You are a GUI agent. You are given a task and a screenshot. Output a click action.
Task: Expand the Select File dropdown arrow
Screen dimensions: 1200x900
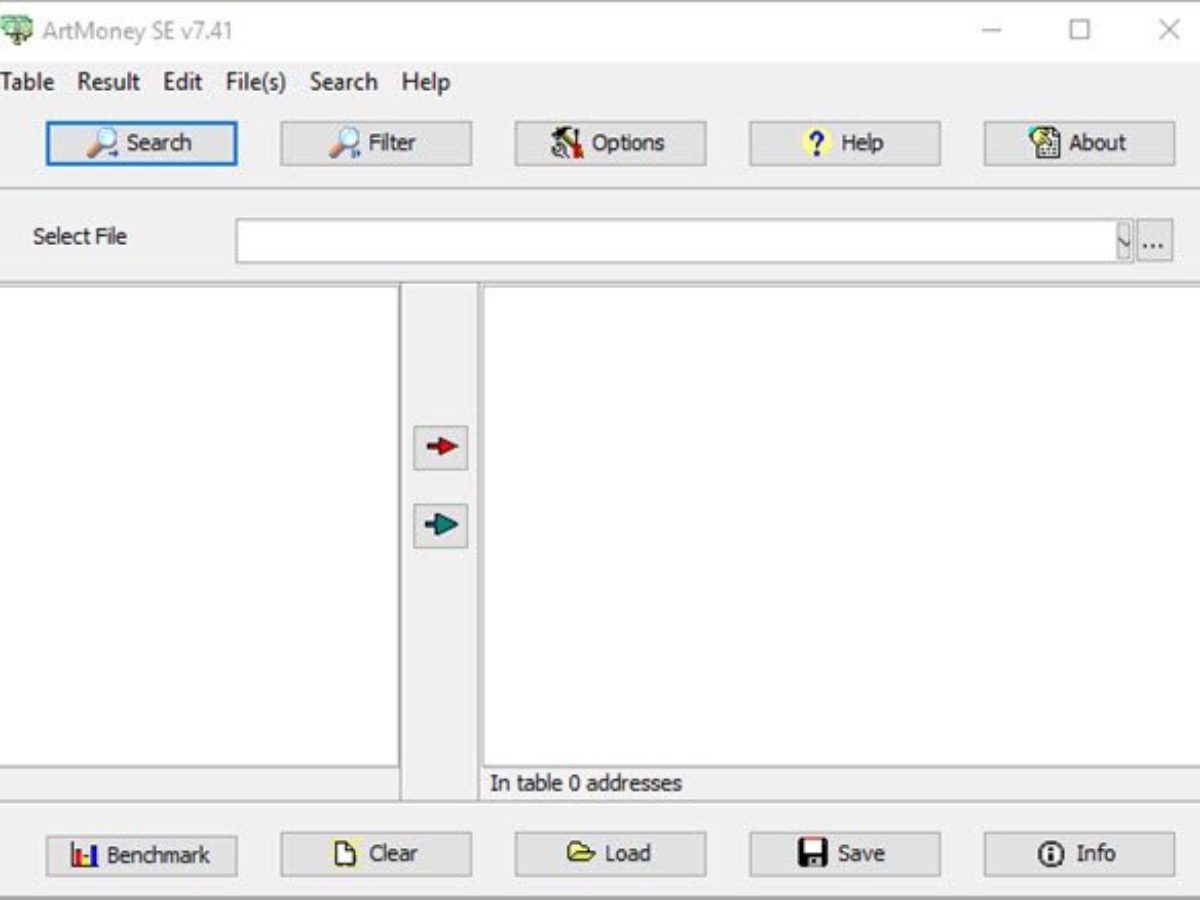point(1124,241)
